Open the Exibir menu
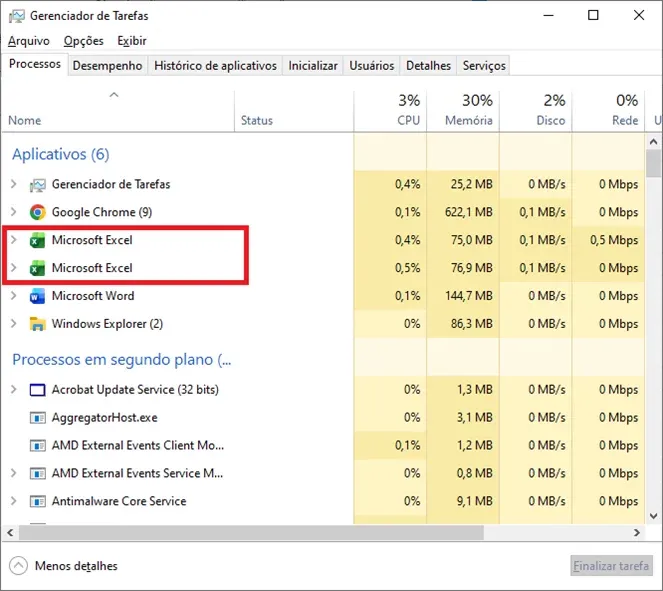663x591 pixels. tap(132, 41)
